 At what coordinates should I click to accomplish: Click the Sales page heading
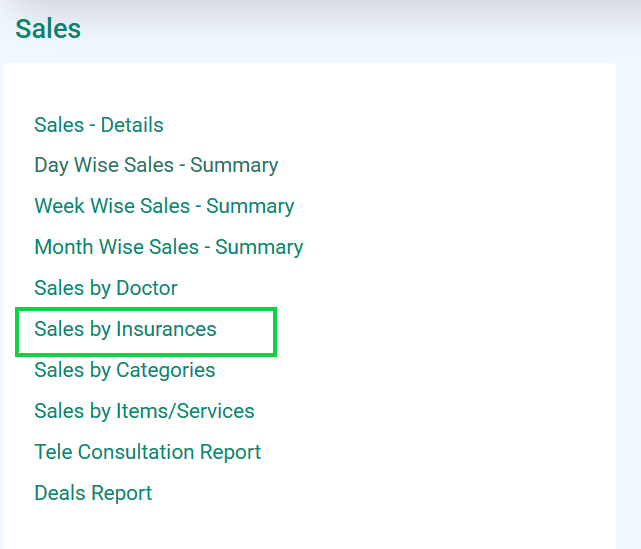tap(48, 29)
